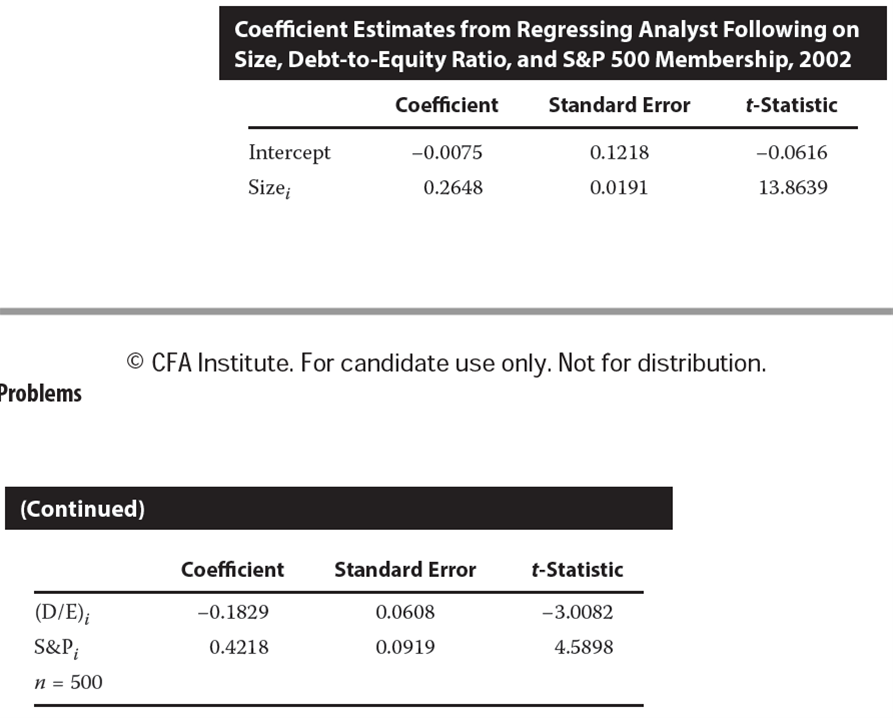Click the Problems section heading
Image resolution: width=893 pixels, height=718 pixels.
click(x=40, y=393)
